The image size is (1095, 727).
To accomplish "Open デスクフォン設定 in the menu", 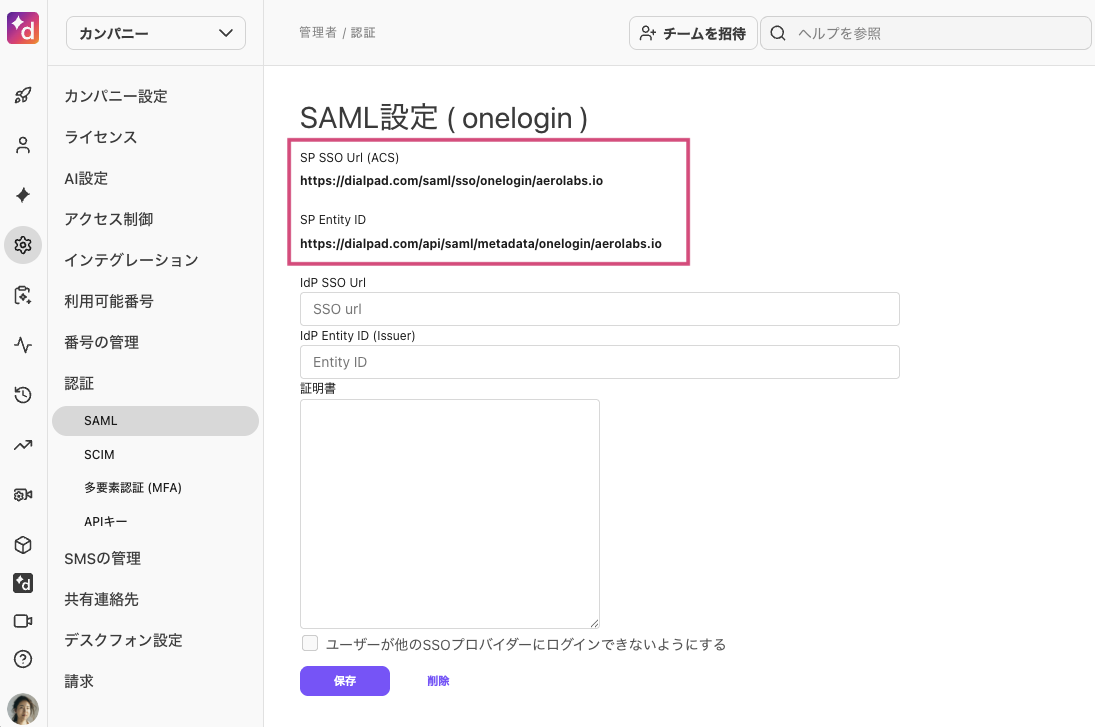I will tap(124, 640).
